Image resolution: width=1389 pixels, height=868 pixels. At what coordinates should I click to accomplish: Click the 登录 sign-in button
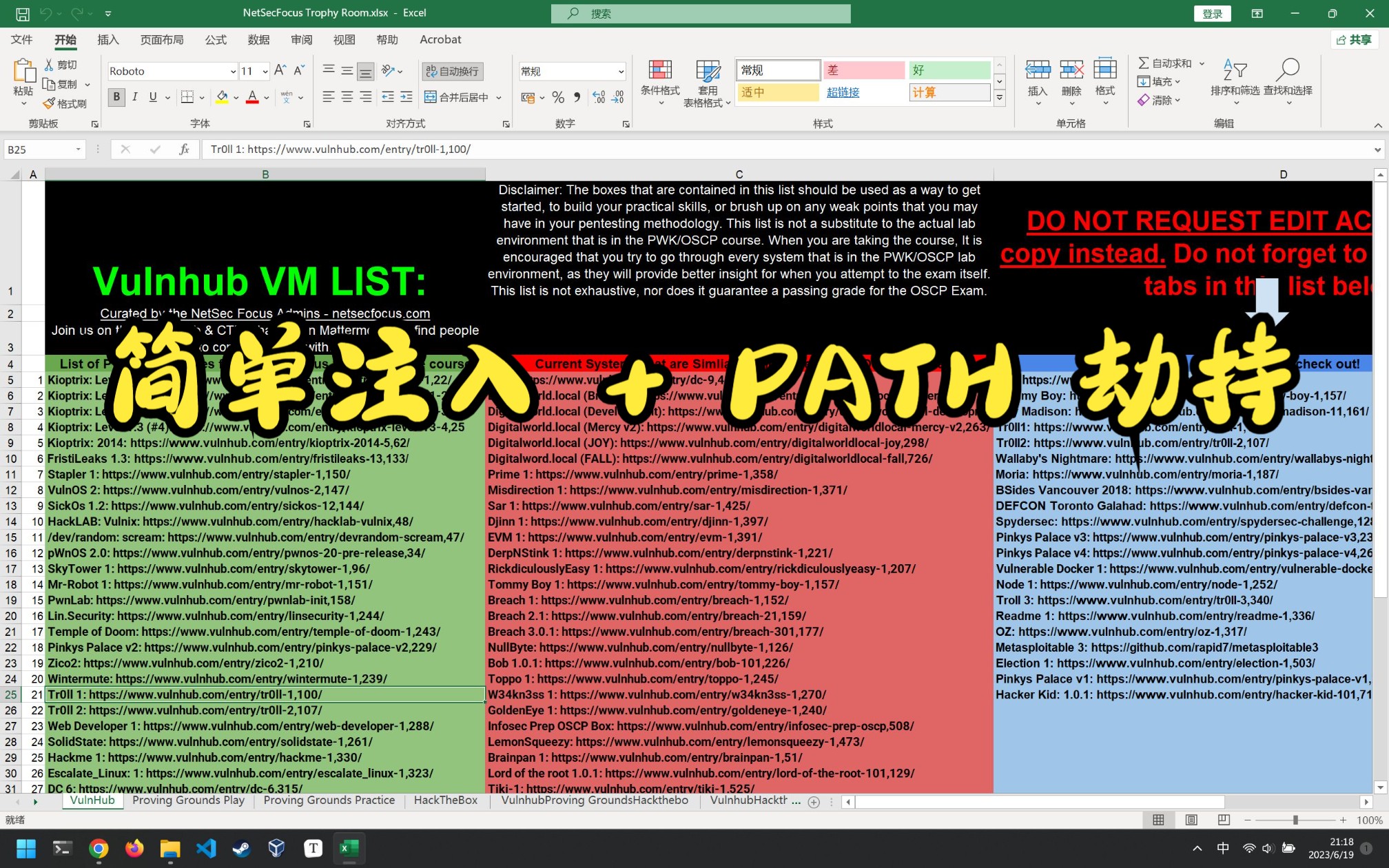(1212, 13)
